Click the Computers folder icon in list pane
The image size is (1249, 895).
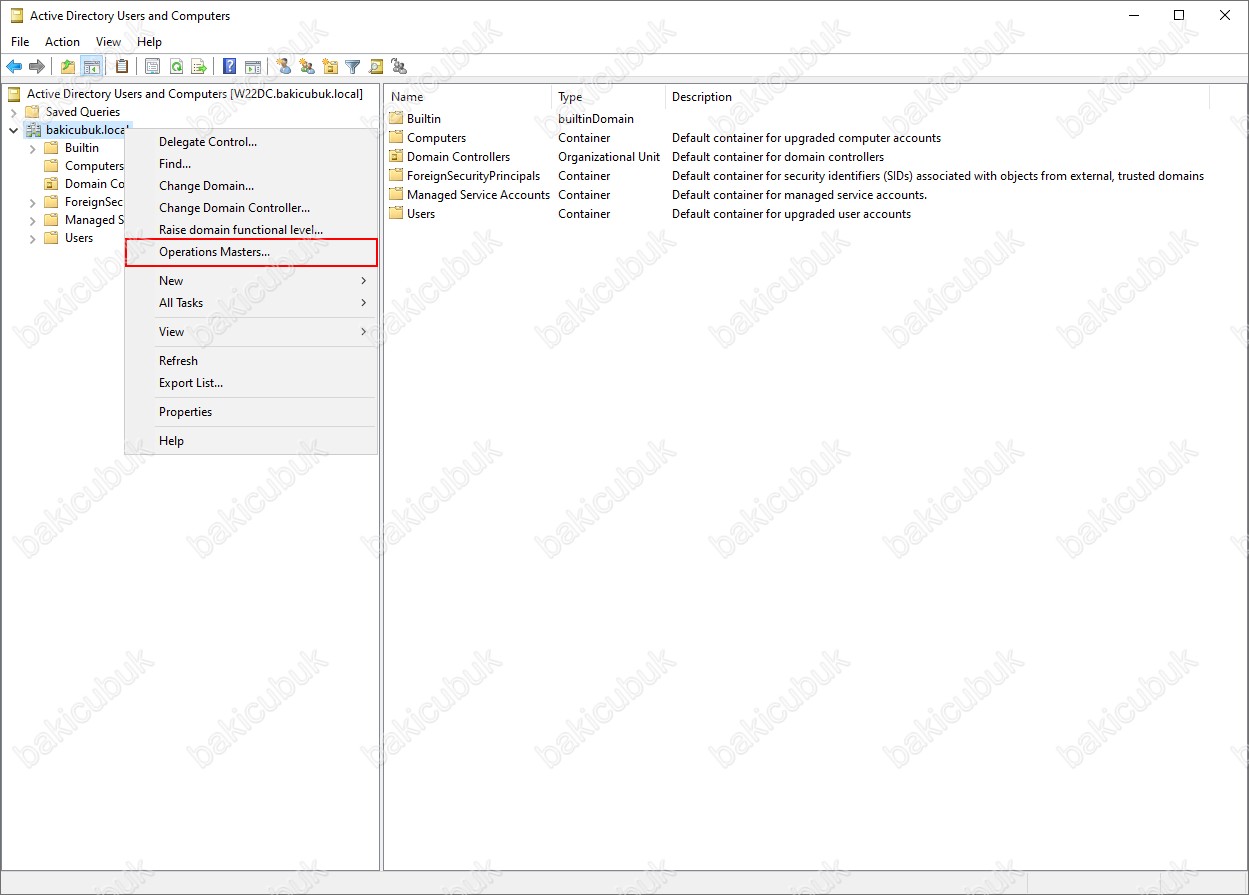396,138
